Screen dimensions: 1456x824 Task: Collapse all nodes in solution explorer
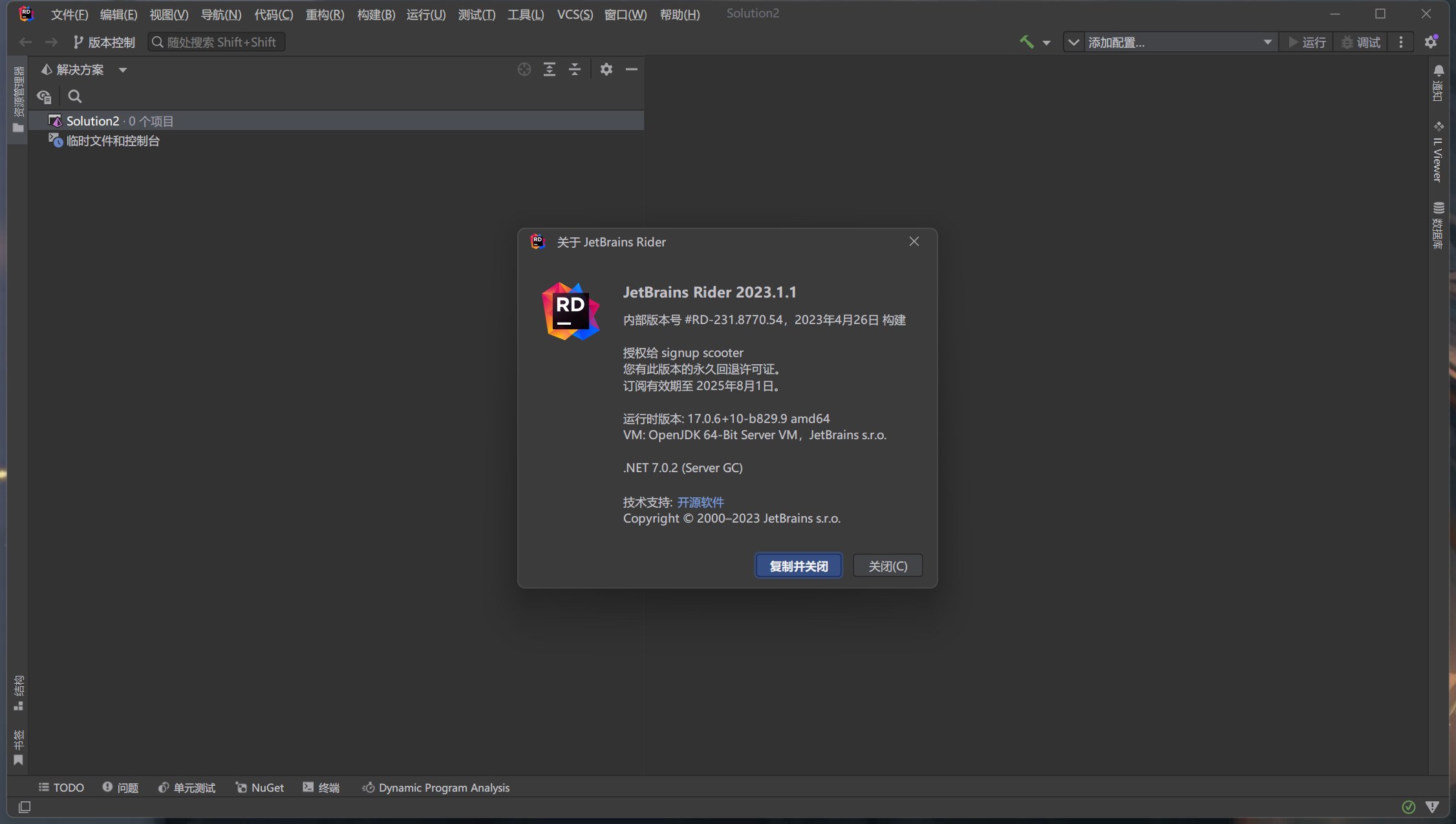(575, 69)
